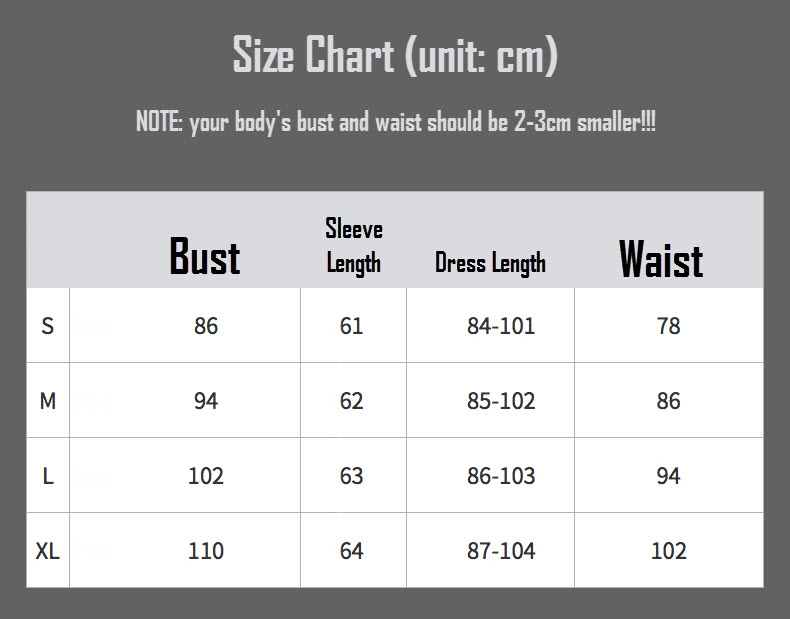This screenshot has height=619, width=790.
Task: Click the waist value 78 cell
Action: tap(669, 326)
